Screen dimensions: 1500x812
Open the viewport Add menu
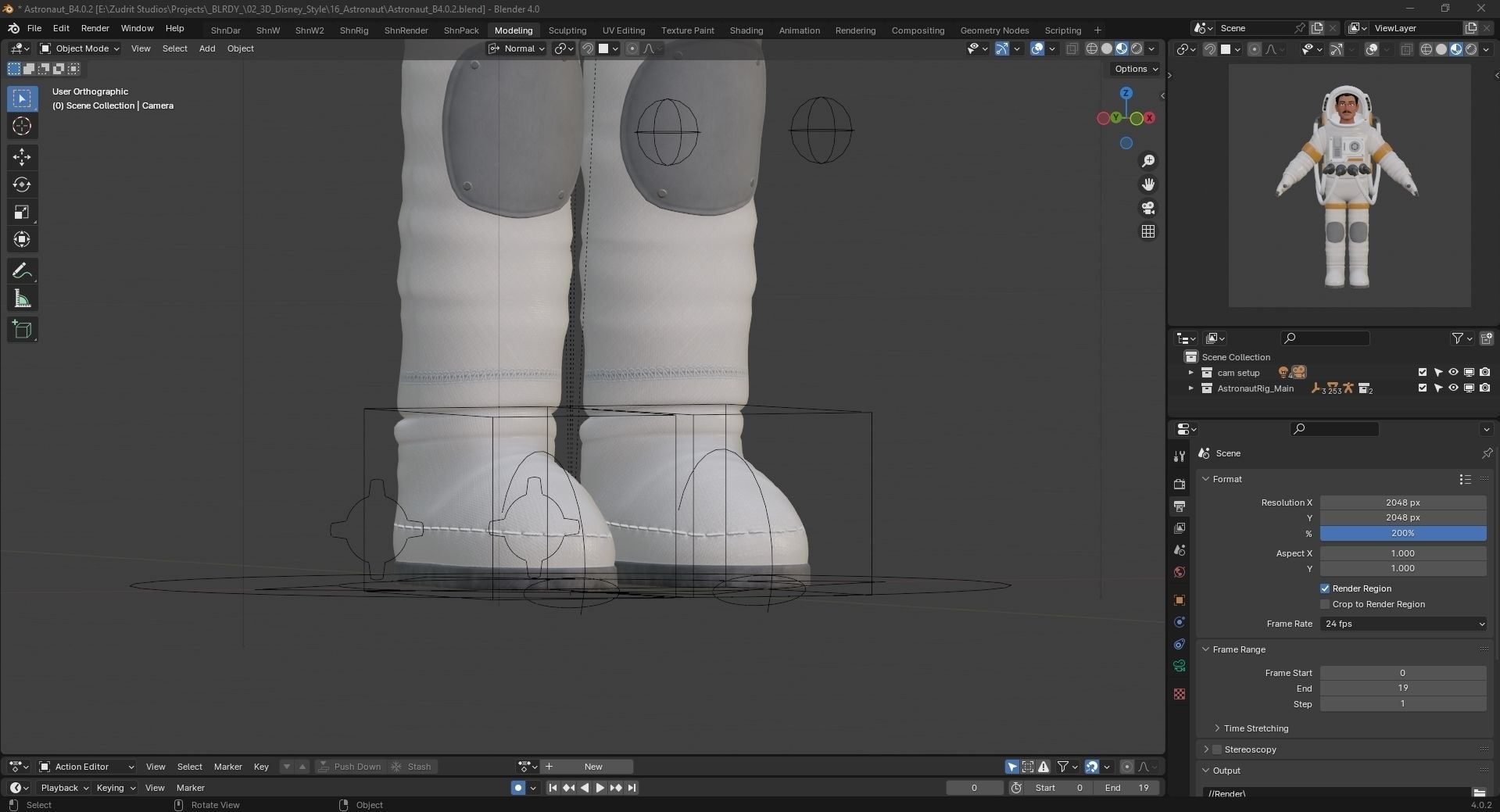pos(207,48)
